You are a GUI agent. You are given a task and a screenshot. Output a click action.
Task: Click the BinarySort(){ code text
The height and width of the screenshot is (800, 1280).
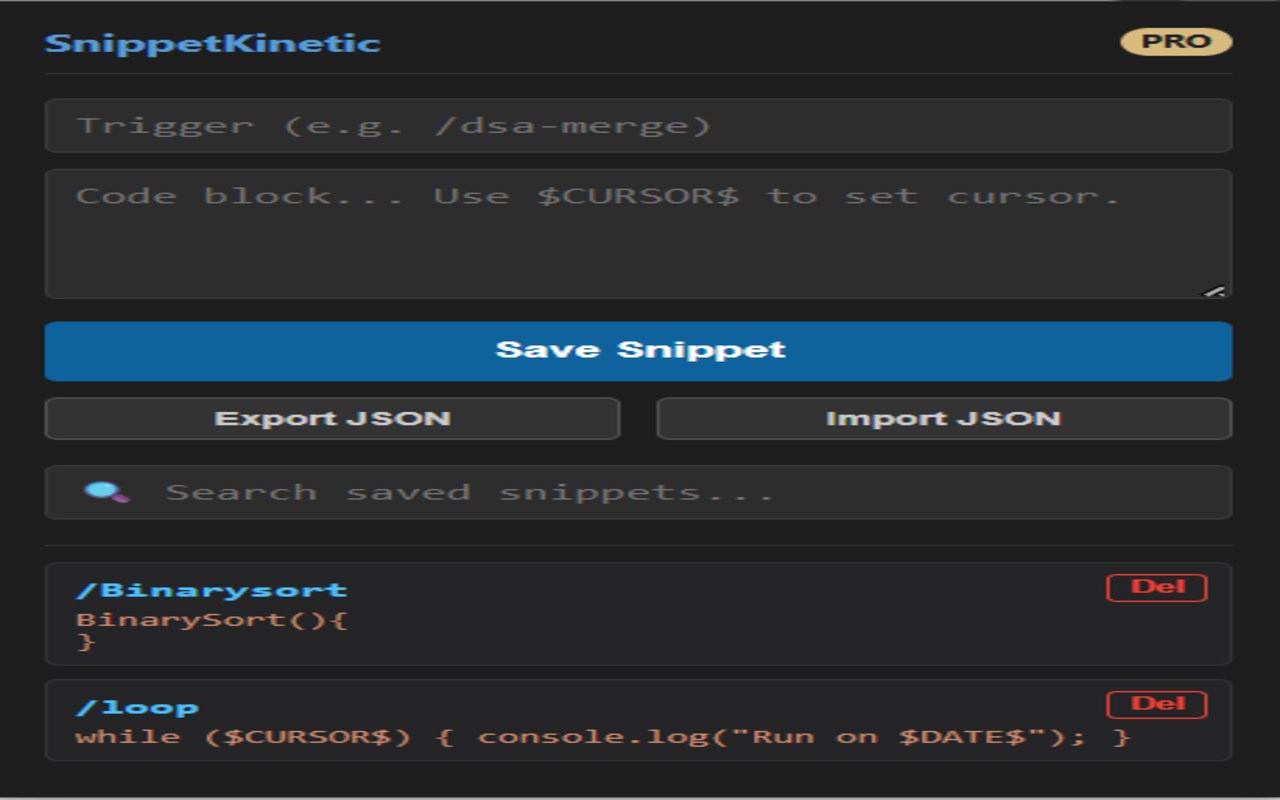(212, 620)
